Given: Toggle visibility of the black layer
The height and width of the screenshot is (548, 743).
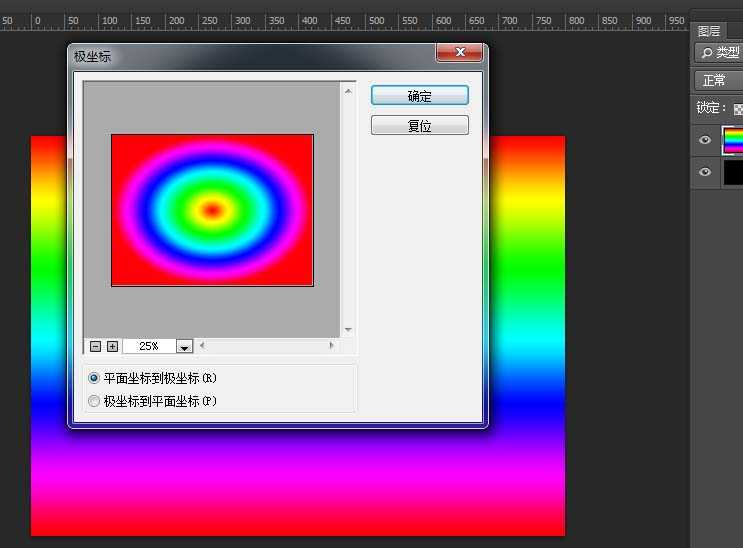Looking at the screenshot, I should (705, 172).
